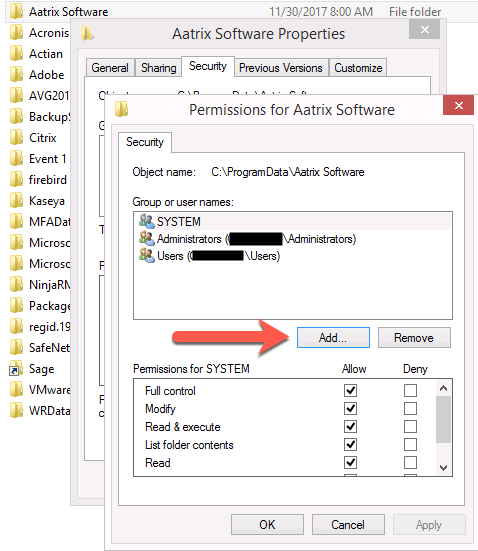Click the Package folder icon
The width and height of the screenshot is (478, 551).
tap(17, 306)
